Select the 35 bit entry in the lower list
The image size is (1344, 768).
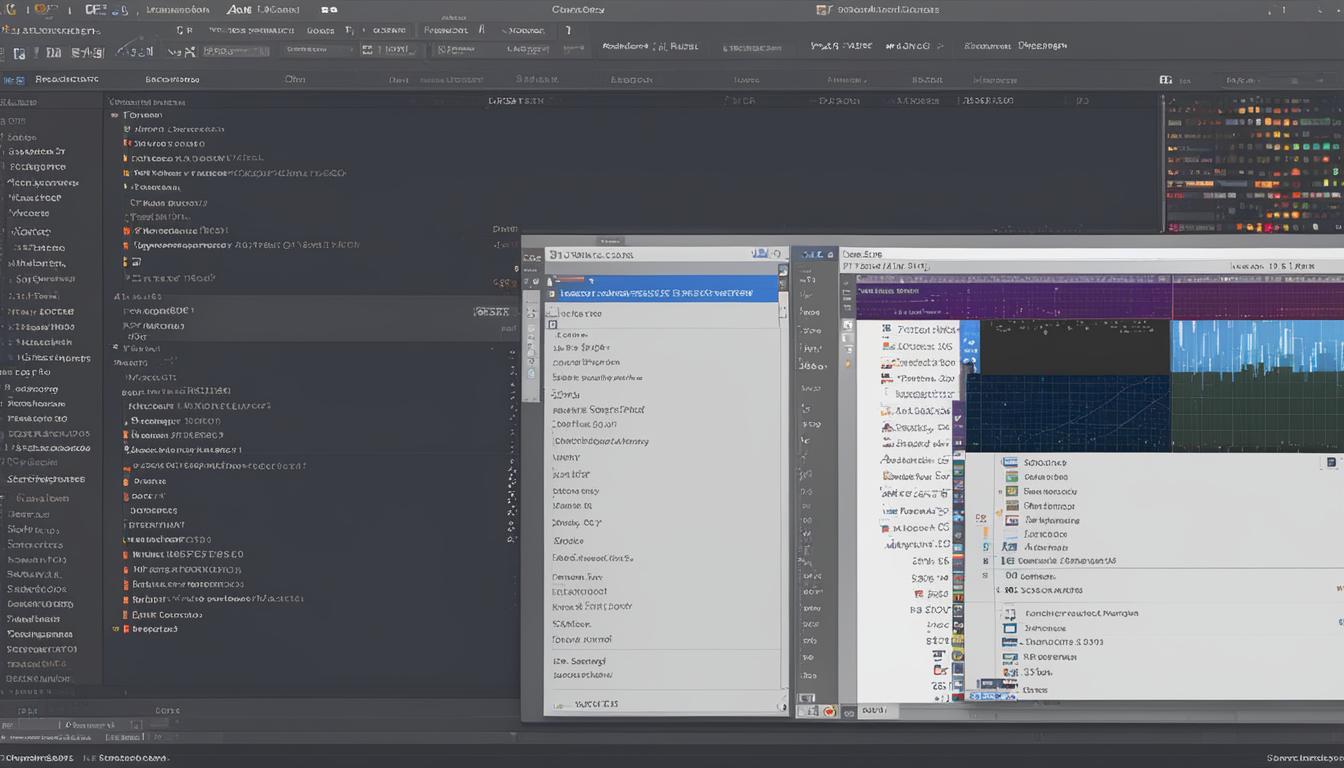point(1035,671)
